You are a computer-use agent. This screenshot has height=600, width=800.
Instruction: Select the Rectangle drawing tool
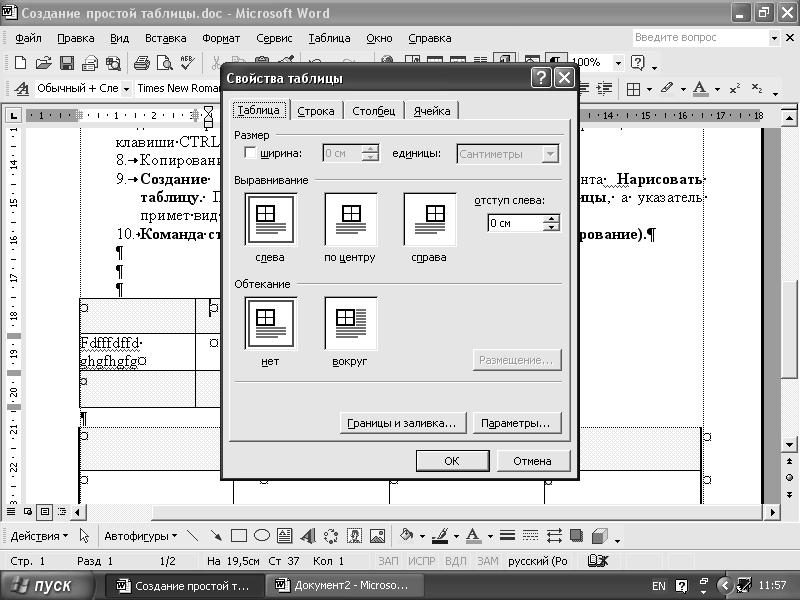(x=239, y=536)
